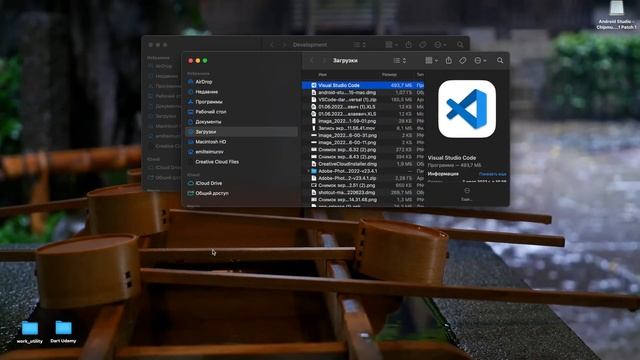The height and width of the screenshot is (360, 640).
Task: Select the image_2022…6-00-11.png file
Action: tap(363, 142)
